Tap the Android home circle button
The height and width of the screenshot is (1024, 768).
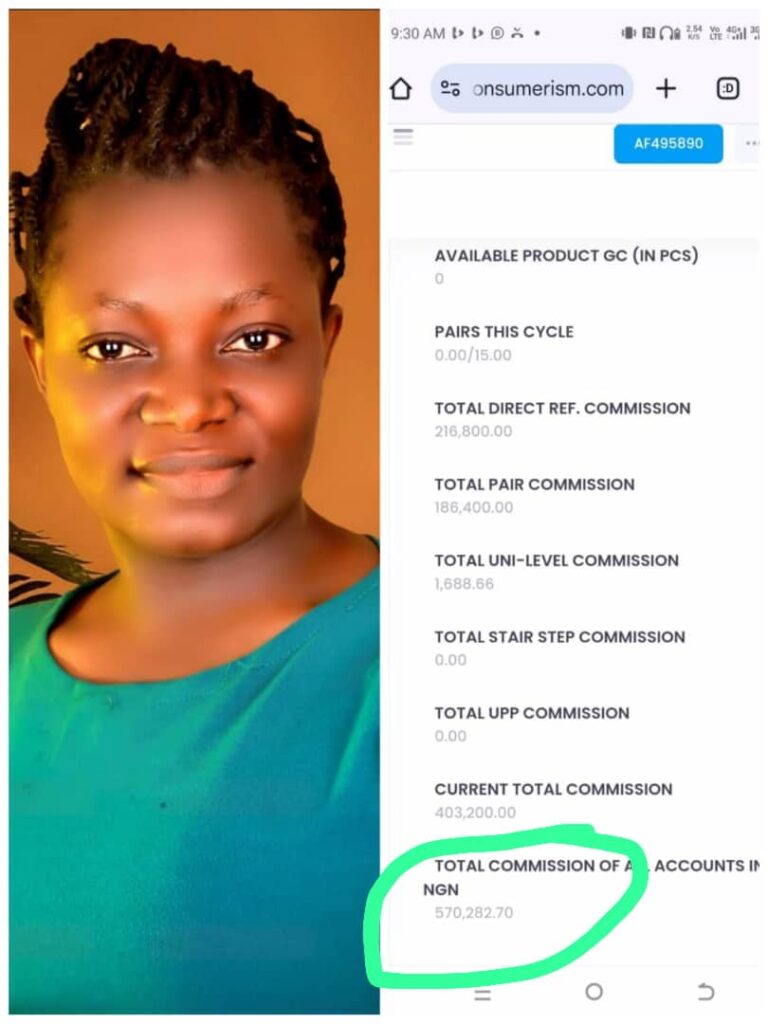point(594,992)
